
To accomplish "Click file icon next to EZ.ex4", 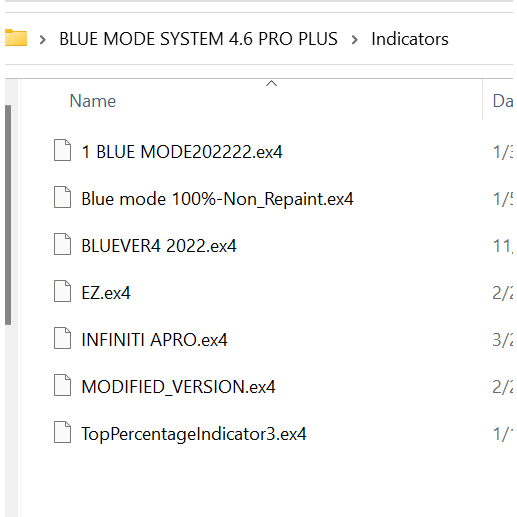I will (62, 291).
